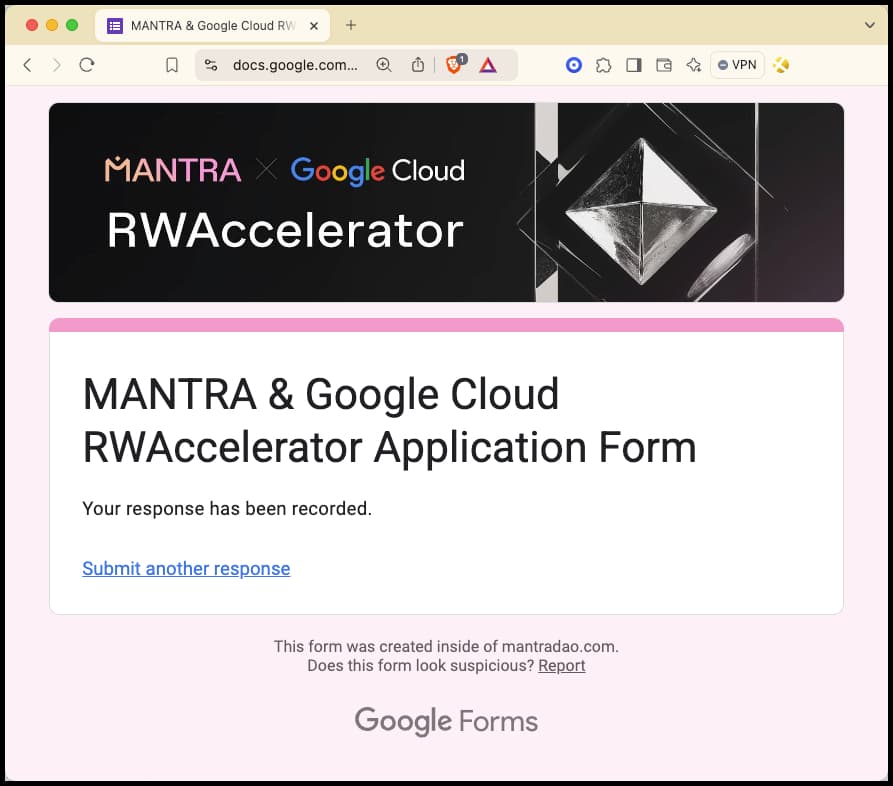Open the site settings icon in address bar
Viewport: 893px width, 786px height.
(211, 65)
